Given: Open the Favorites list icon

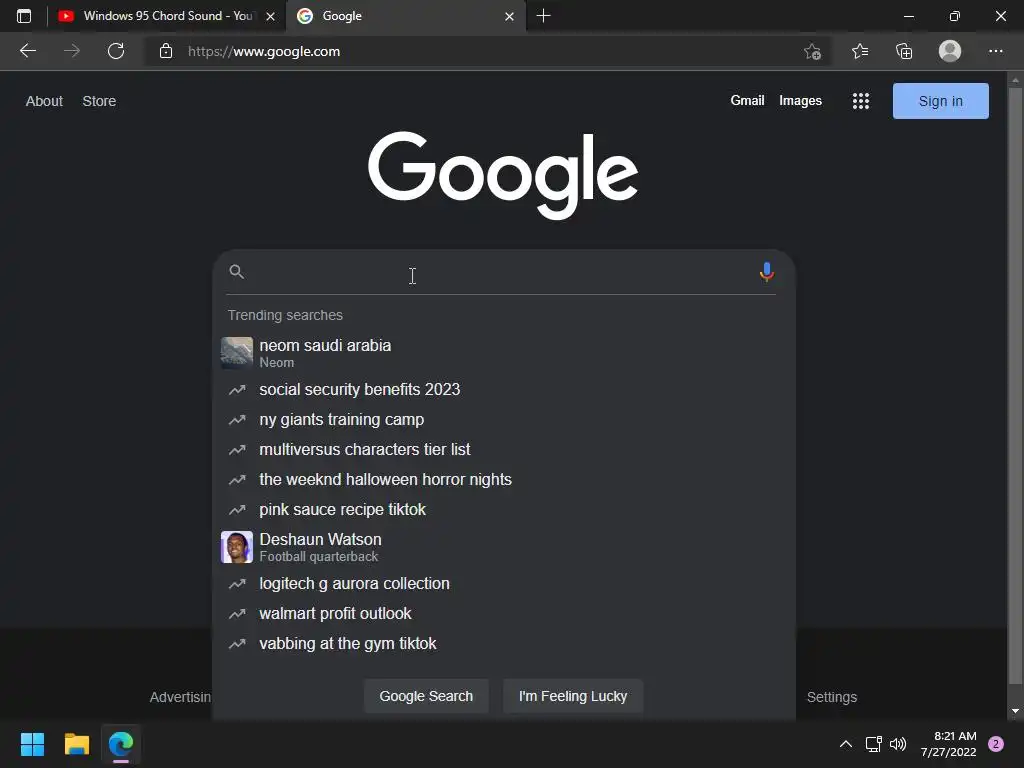Looking at the screenshot, I should tap(860, 51).
